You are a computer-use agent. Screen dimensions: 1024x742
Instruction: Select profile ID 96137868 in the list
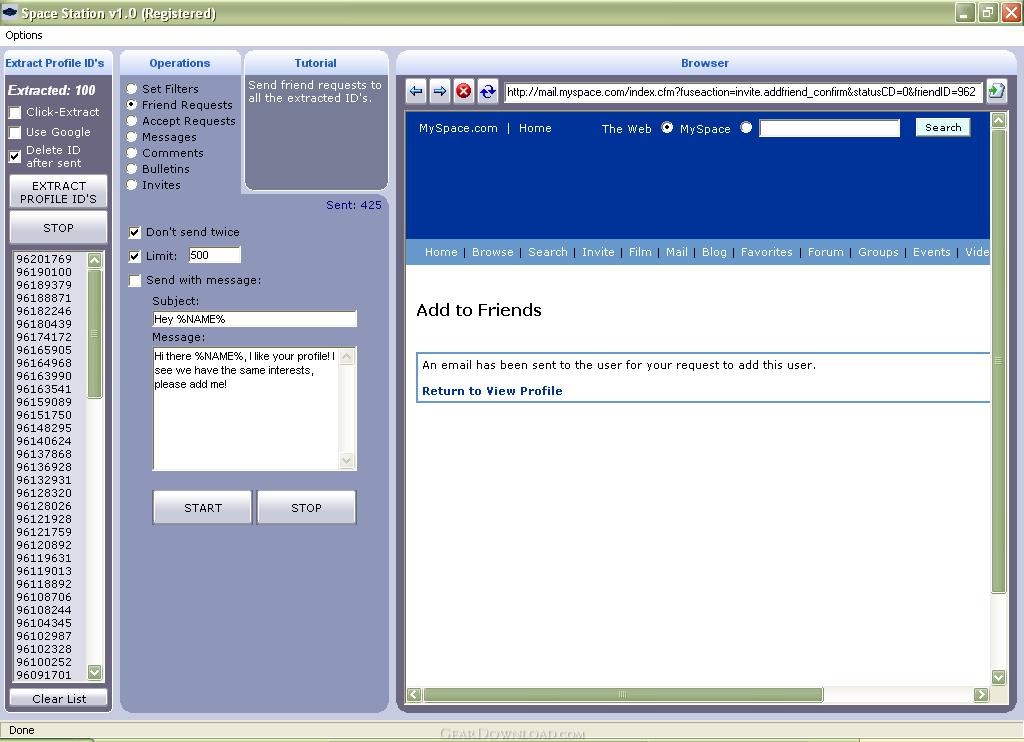(44, 454)
